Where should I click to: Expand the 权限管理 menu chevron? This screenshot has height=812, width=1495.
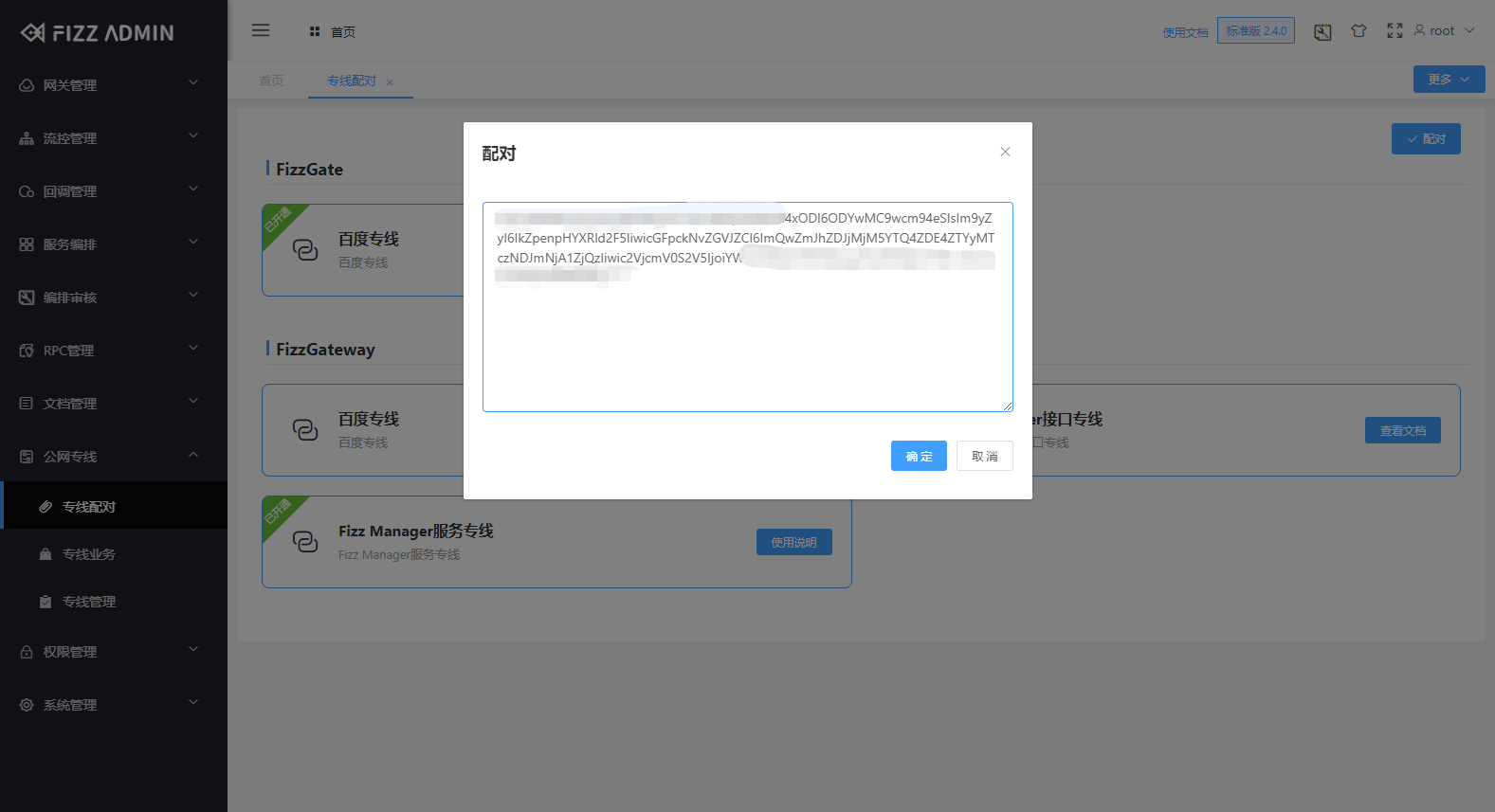(193, 649)
